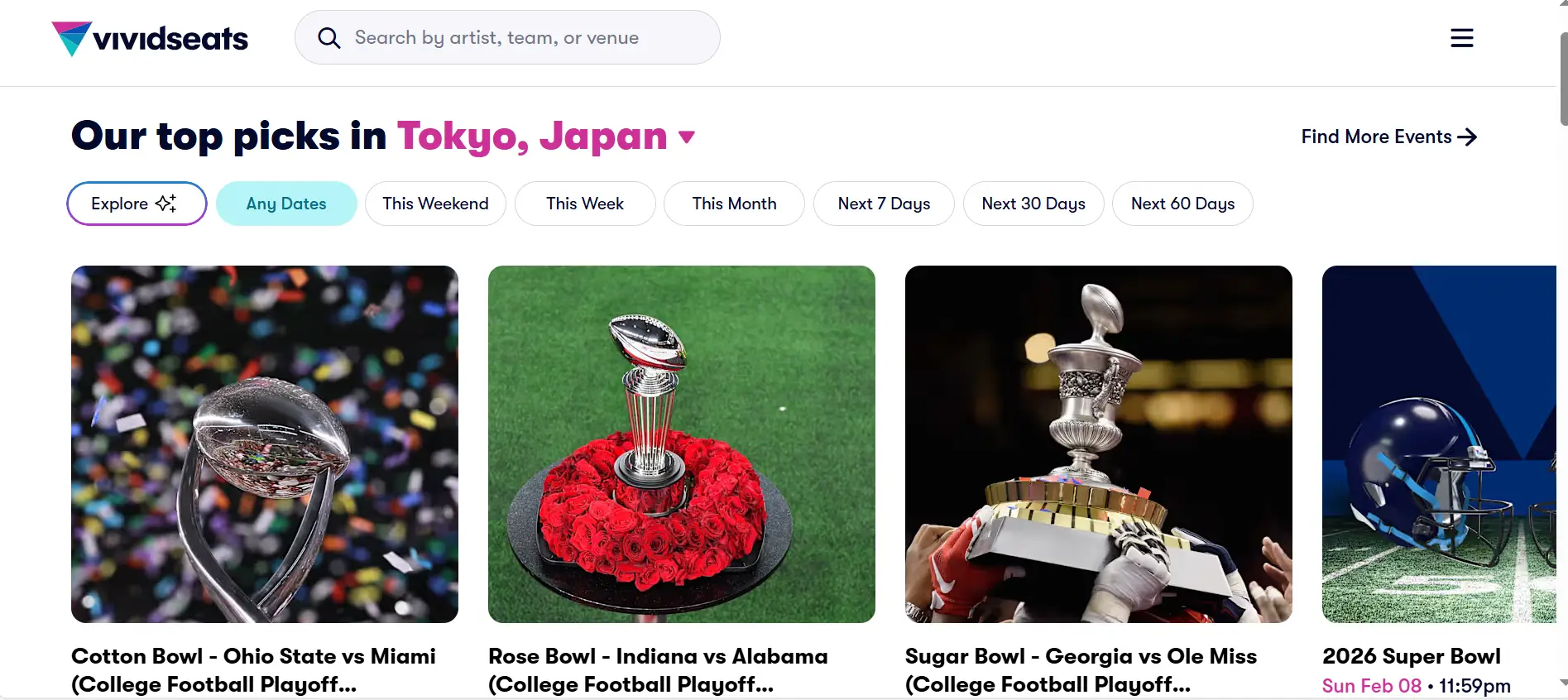Filter events by Next 60 Days
The width and height of the screenshot is (1568, 700).
1182,204
